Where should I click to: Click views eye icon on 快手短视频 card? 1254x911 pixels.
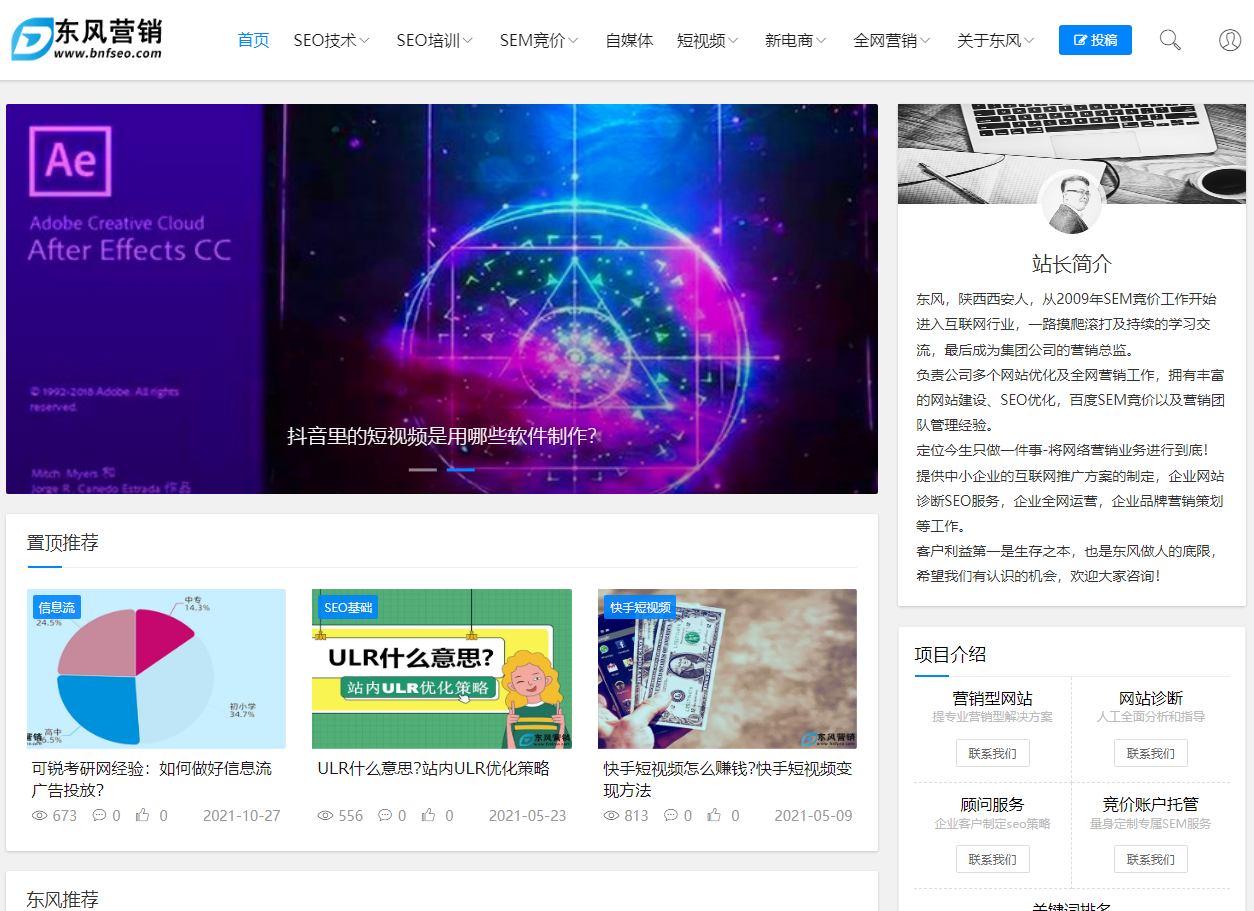pyautogui.click(x=612, y=815)
